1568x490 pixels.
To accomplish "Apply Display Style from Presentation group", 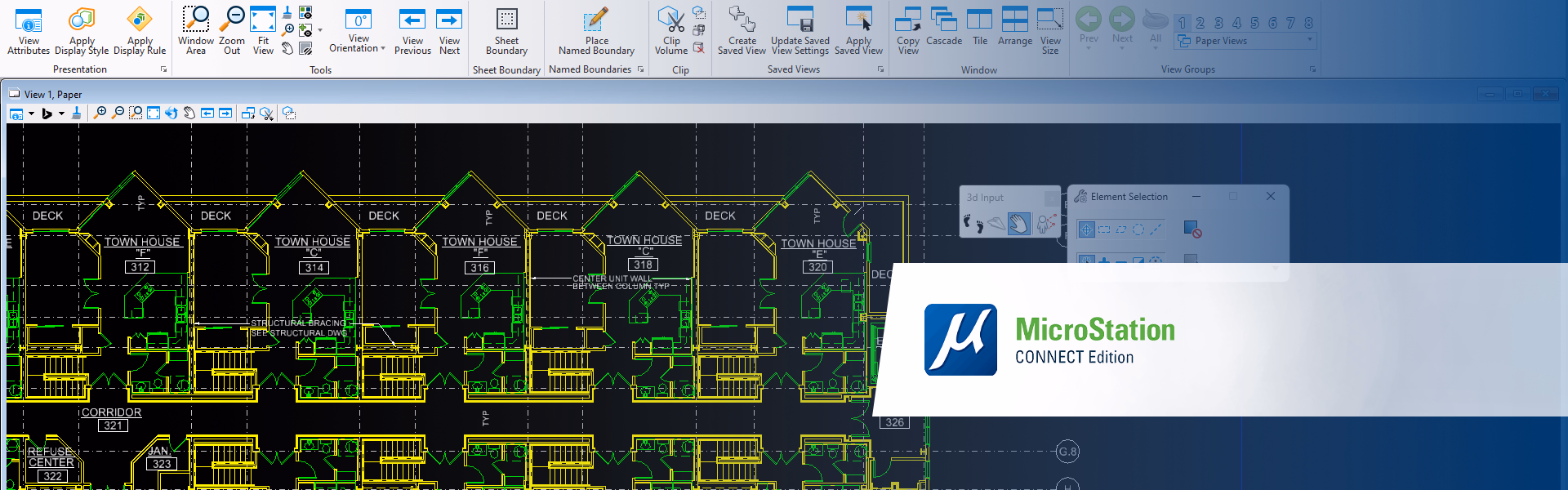I will click(82, 29).
